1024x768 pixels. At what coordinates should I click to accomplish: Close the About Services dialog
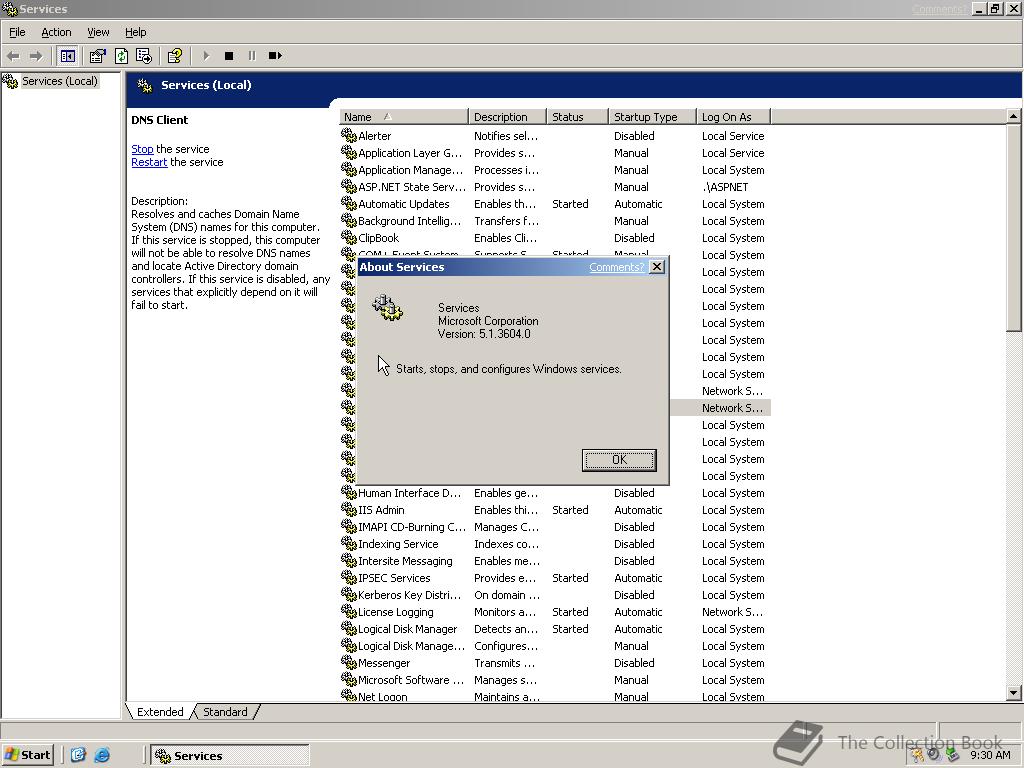(x=658, y=266)
